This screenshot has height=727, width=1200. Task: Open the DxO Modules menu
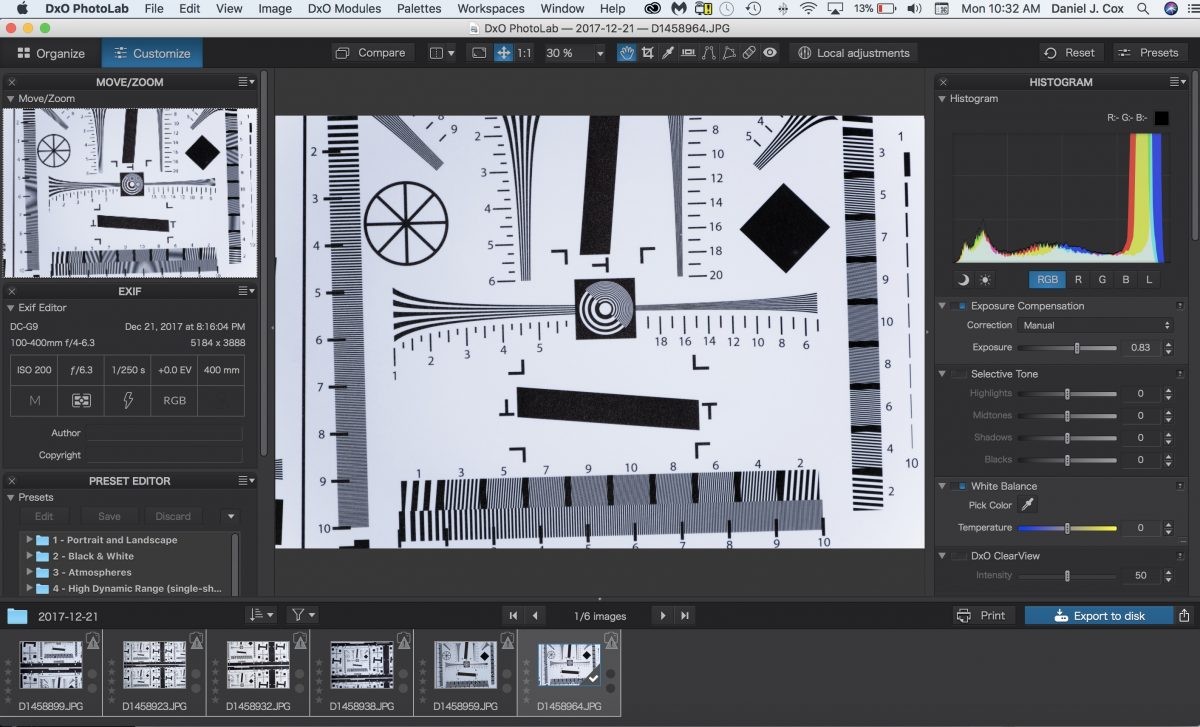(344, 9)
